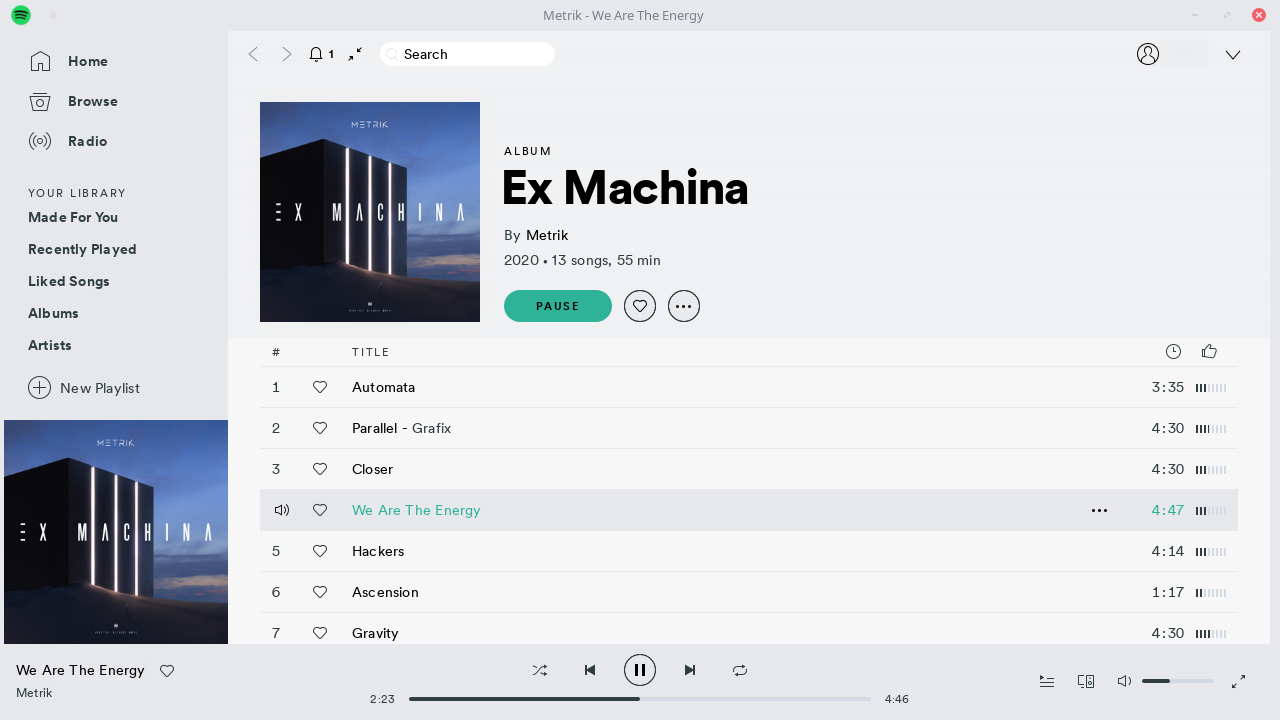Open Made For You library section

pyautogui.click(x=73, y=217)
